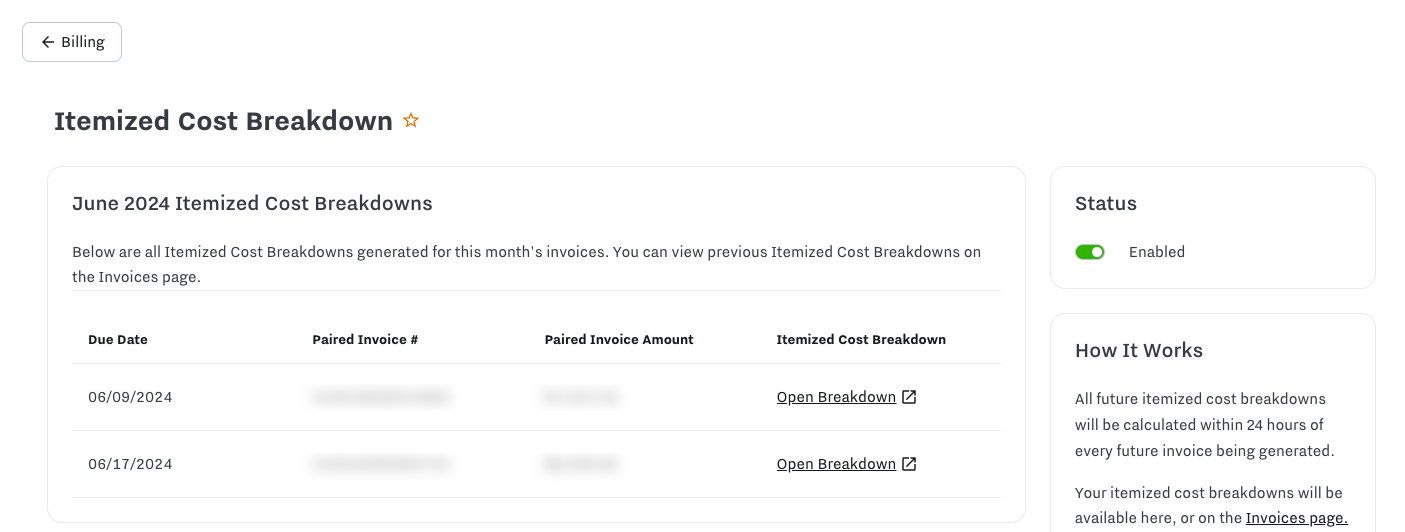The width and height of the screenshot is (1405, 532).
Task: Toggle the Status enabled switch off
Action: tap(1089, 252)
